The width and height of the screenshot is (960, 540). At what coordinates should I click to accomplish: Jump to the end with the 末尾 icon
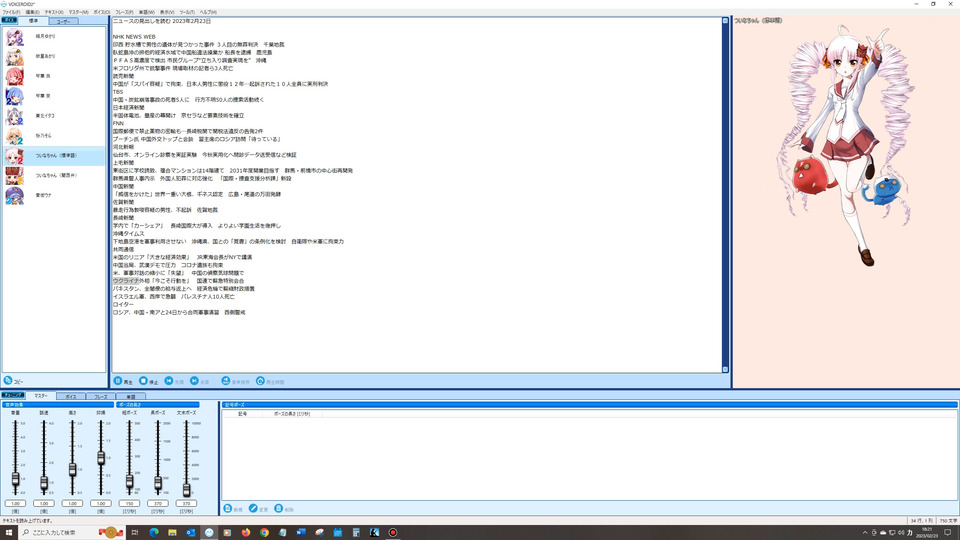tap(194, 381)
